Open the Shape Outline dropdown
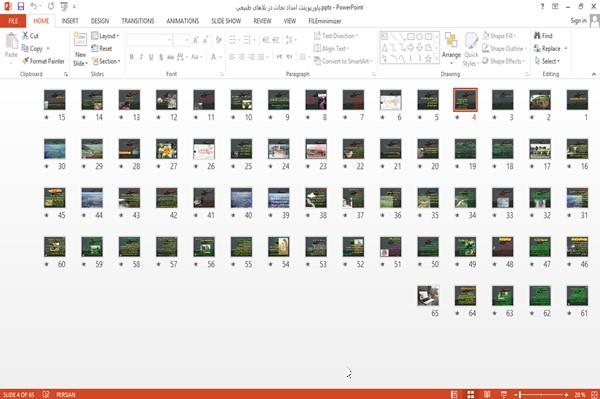This screenshot has width=600, height=399. [504, 49]
